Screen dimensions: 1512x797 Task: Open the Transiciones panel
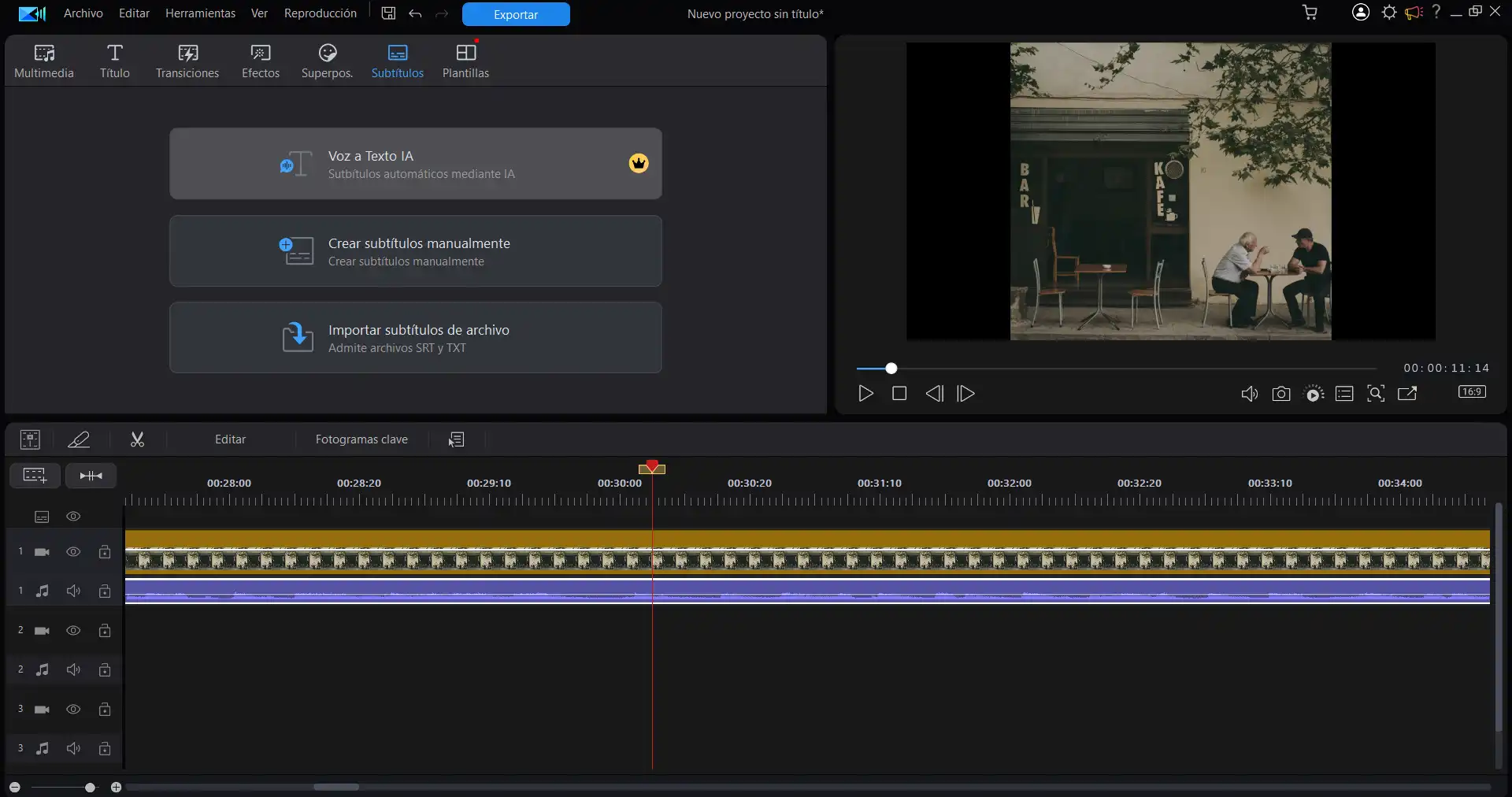pyautogui.click(x=187, y=59)
